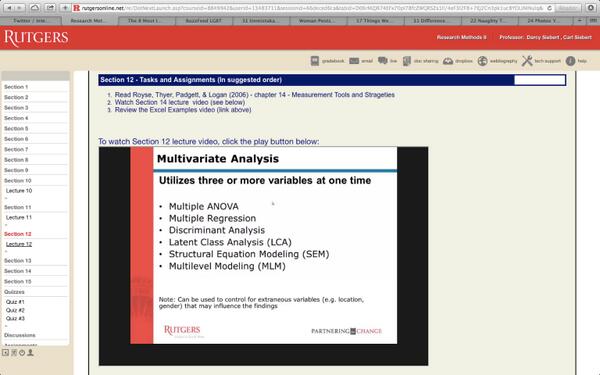Open the live chat bubble icon

(383, 60)
